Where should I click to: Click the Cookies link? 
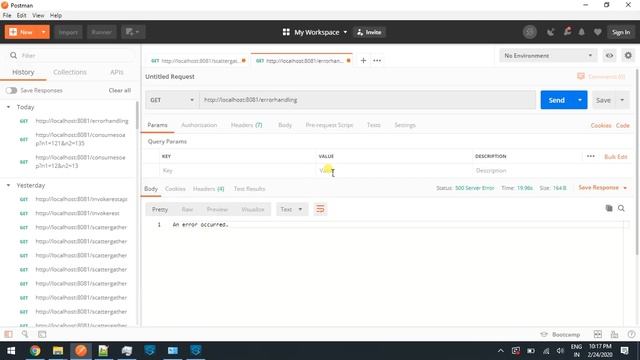point(601,125)
